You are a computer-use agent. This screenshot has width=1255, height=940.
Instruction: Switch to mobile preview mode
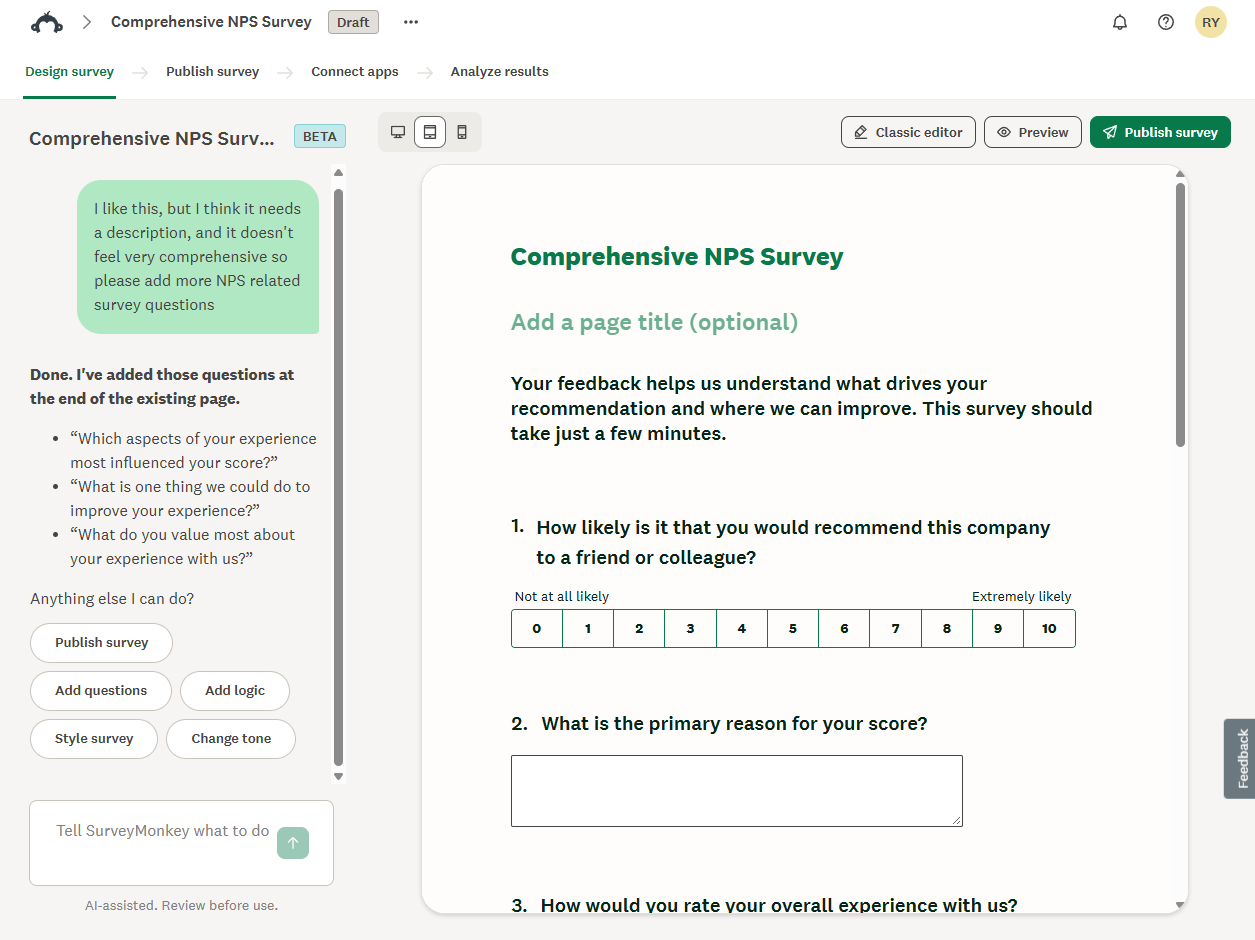[x=462, y=132]
